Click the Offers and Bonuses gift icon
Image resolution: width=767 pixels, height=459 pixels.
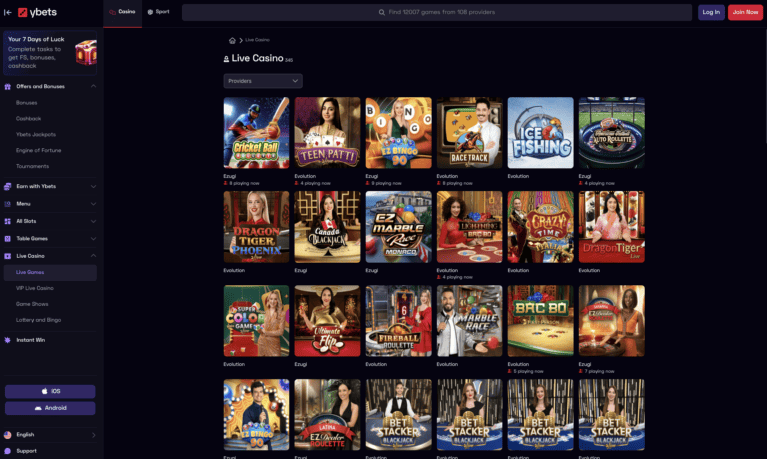click(x=7, y=87)
